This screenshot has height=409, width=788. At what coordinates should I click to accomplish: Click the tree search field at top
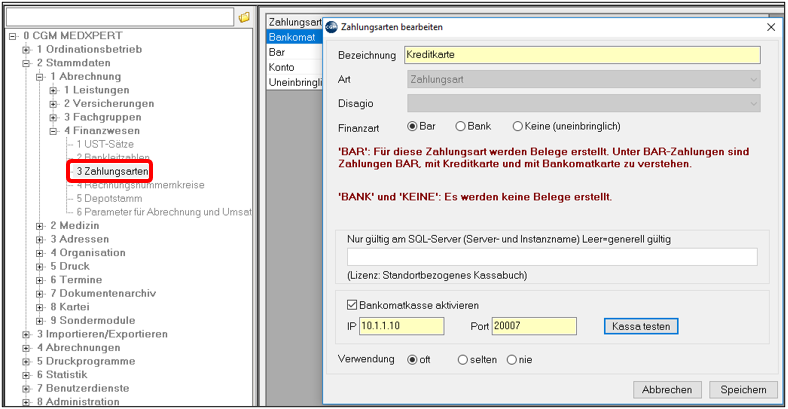[x=120, y=17]
